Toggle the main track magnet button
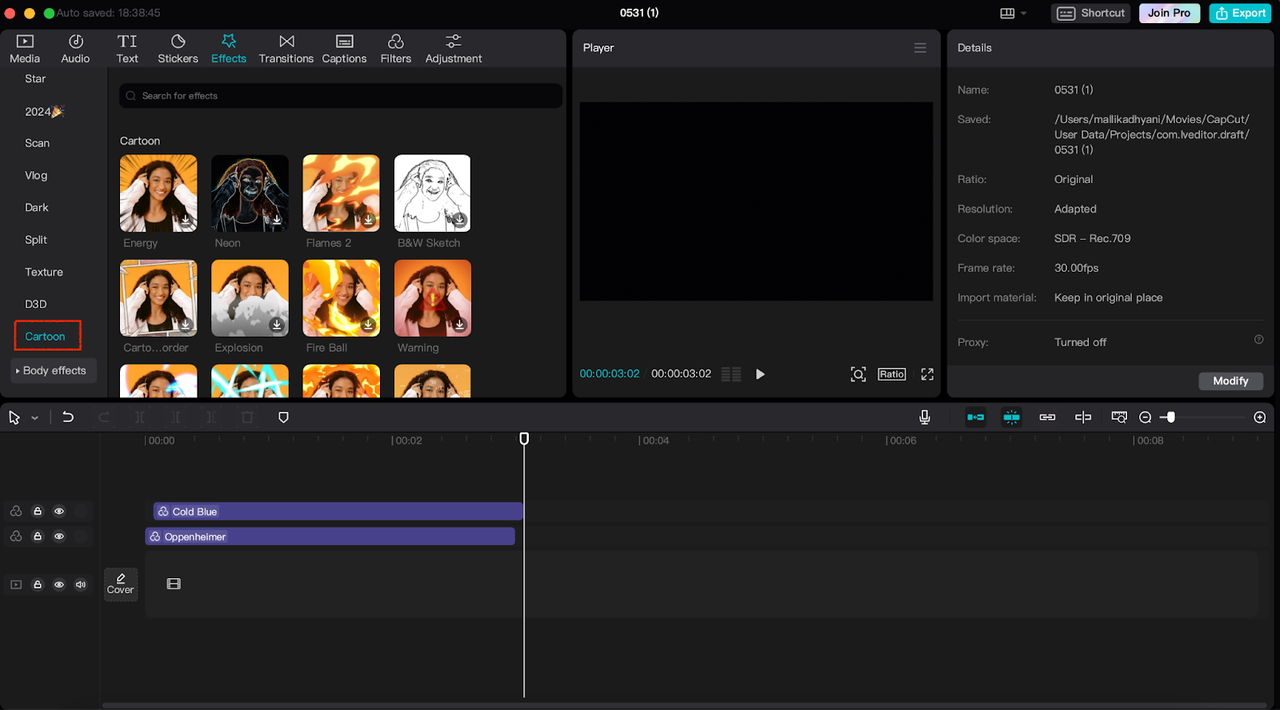This screenshot has width=1280, height=710. point(975,417)
